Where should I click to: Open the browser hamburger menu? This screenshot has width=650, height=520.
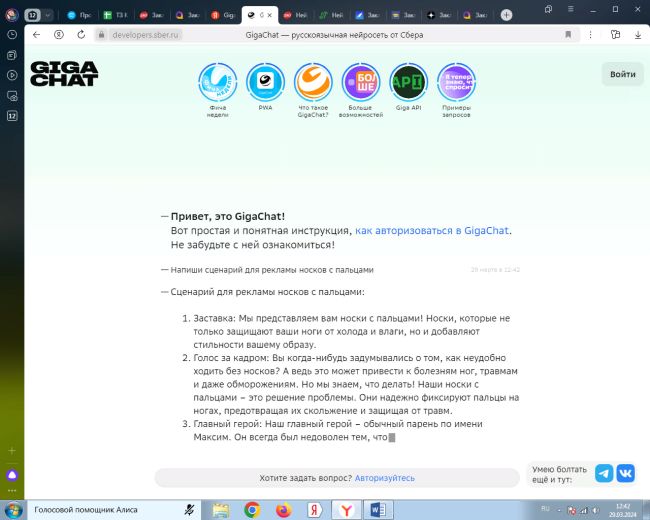click(x=571, y=9)
